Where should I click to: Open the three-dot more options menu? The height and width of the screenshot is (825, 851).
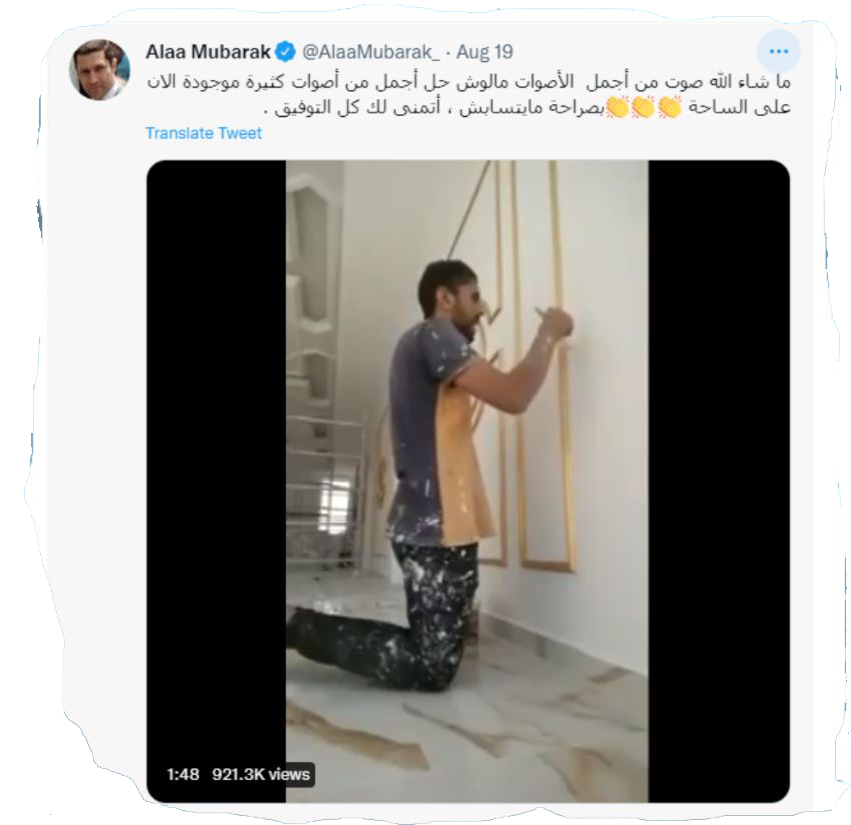(x=778, y=52)
